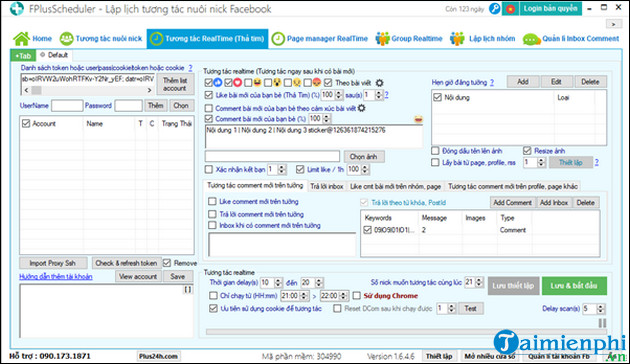The width and height of the screenshot is (630, 364).
Task: Click the blue key license icon
Action: coord(495,8)
